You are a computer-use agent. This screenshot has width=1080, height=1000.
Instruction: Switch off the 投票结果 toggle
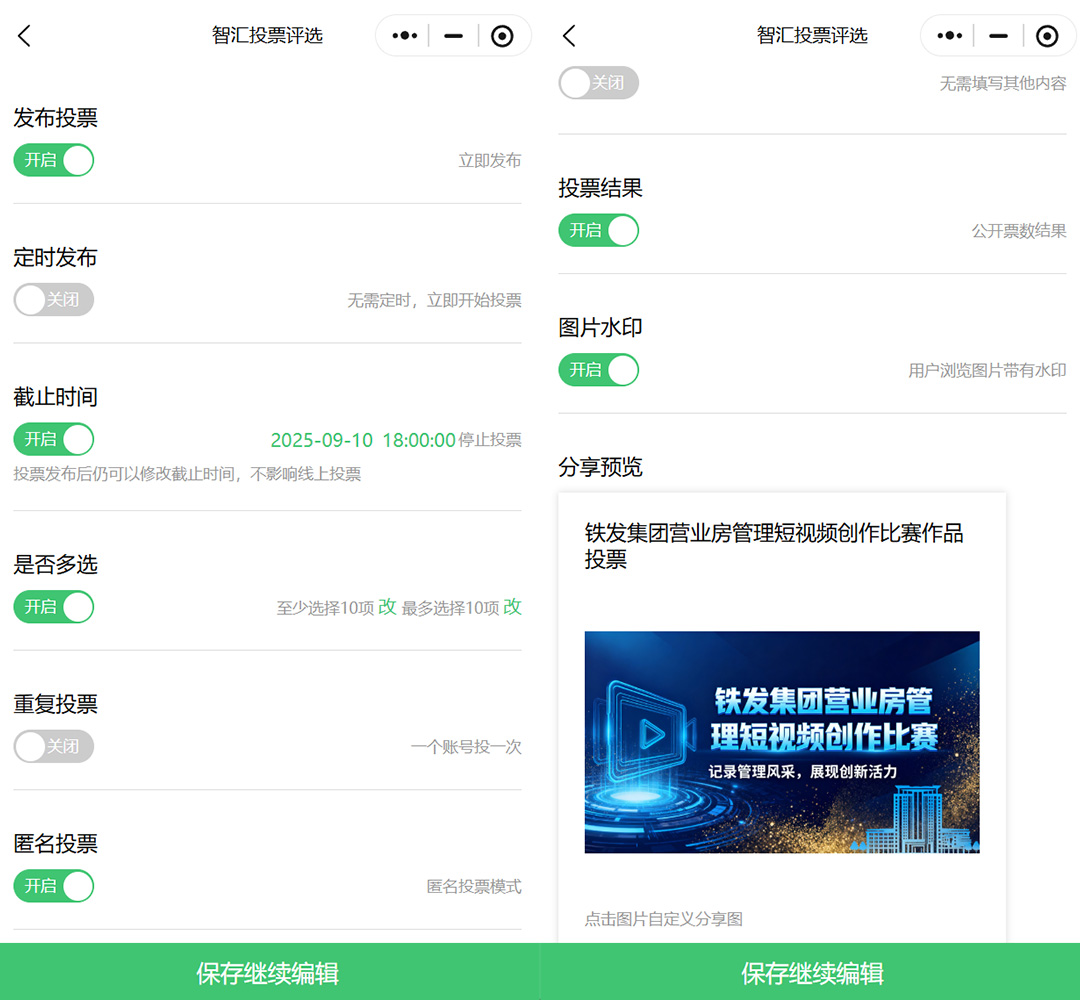coord(598,230)
